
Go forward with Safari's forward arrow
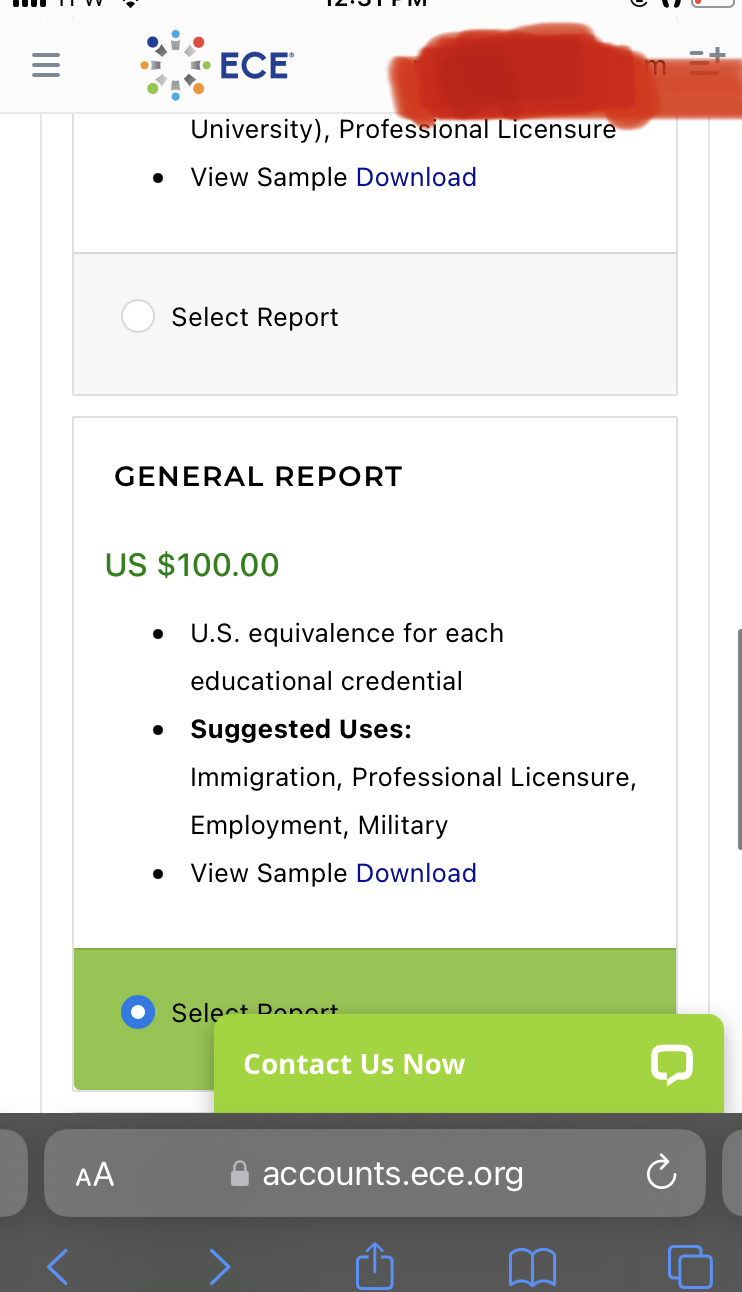coord(220,1267)
